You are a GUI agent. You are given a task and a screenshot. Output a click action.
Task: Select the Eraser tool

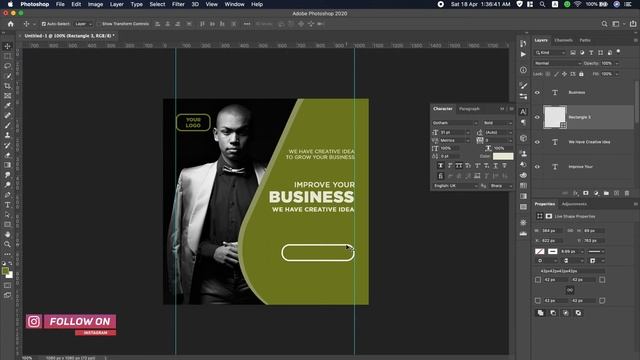(x=7, y=155)
